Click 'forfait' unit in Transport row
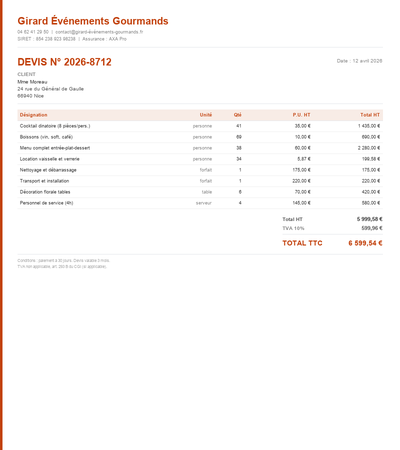 (206, 181)
